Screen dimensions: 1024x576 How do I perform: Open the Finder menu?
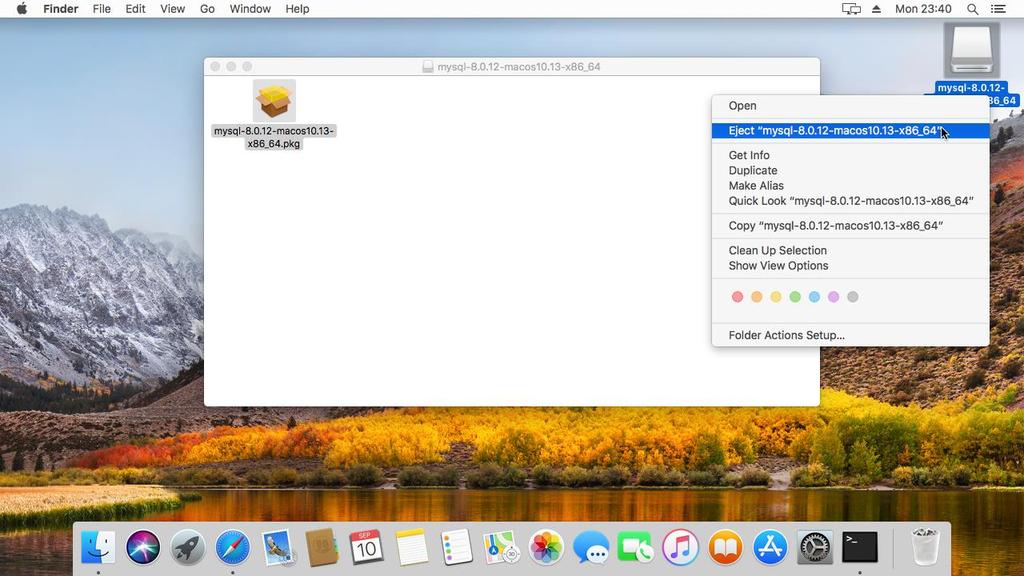coord(61,9)
